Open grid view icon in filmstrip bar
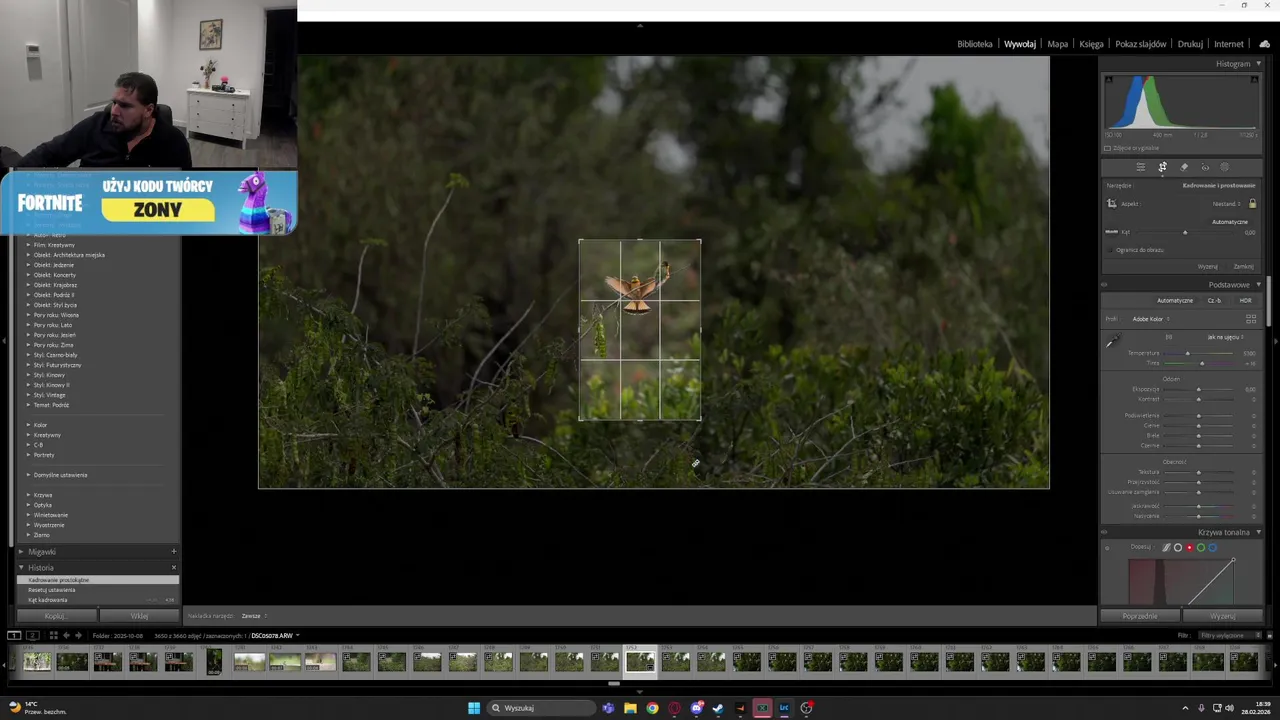Screen dimensions: 1280x720 pyautogui.click(x=53, y=636)
